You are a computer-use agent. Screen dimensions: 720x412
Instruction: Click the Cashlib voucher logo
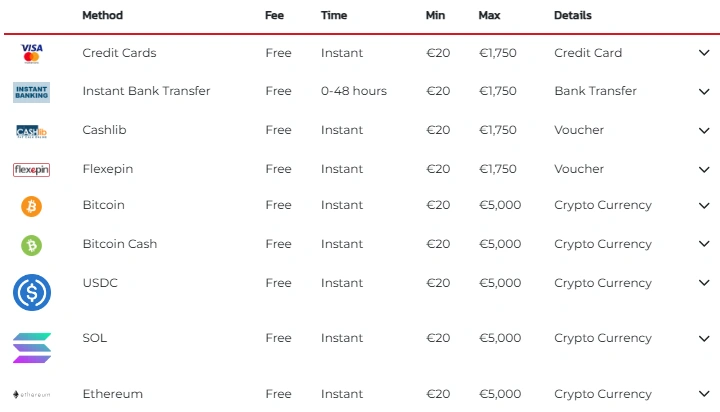coord(32,131)
